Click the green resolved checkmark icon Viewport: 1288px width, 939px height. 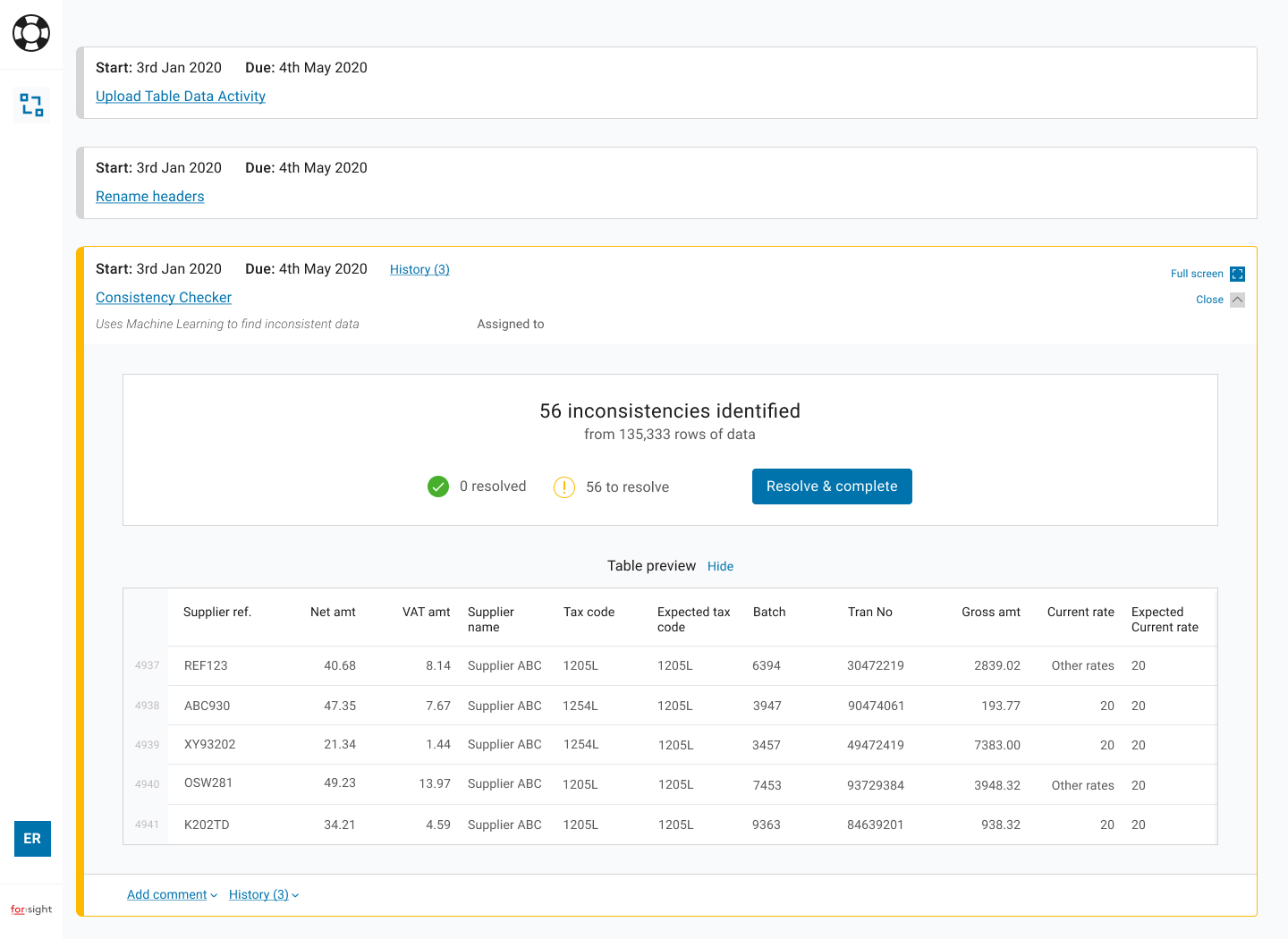(x=438, y=486)
